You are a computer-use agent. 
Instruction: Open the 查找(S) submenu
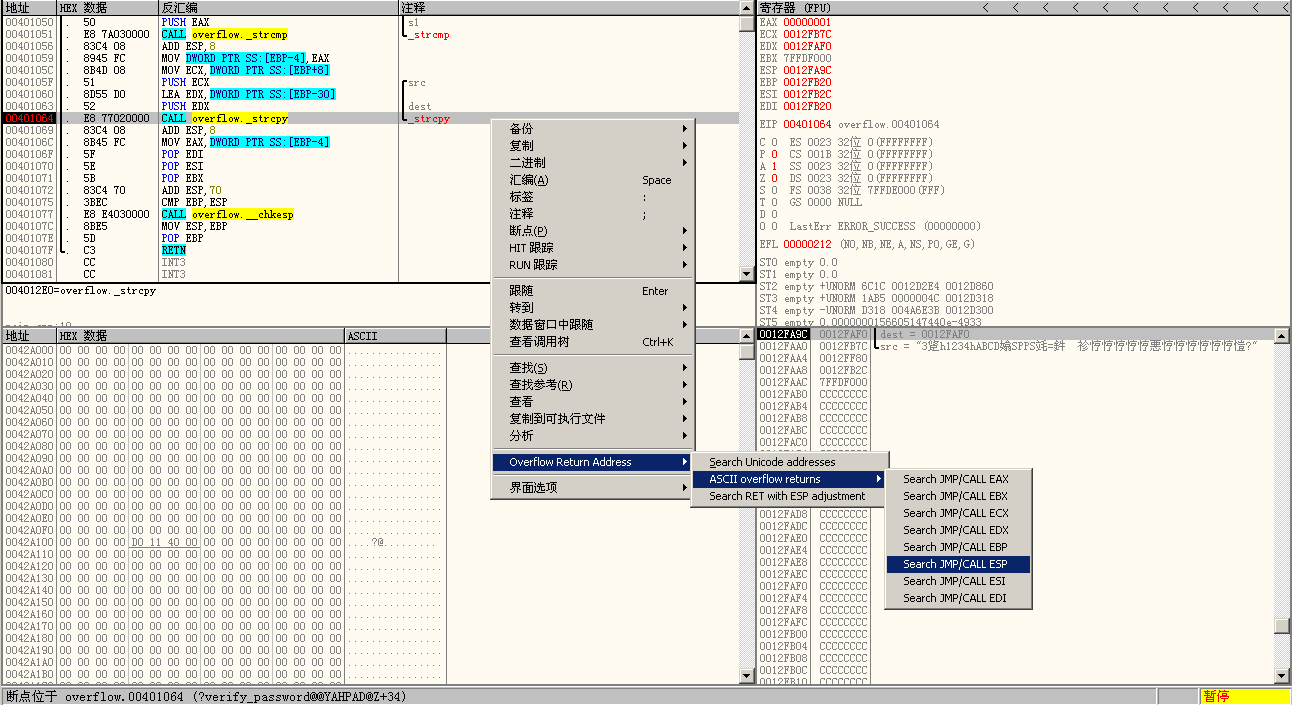point(594,368)
